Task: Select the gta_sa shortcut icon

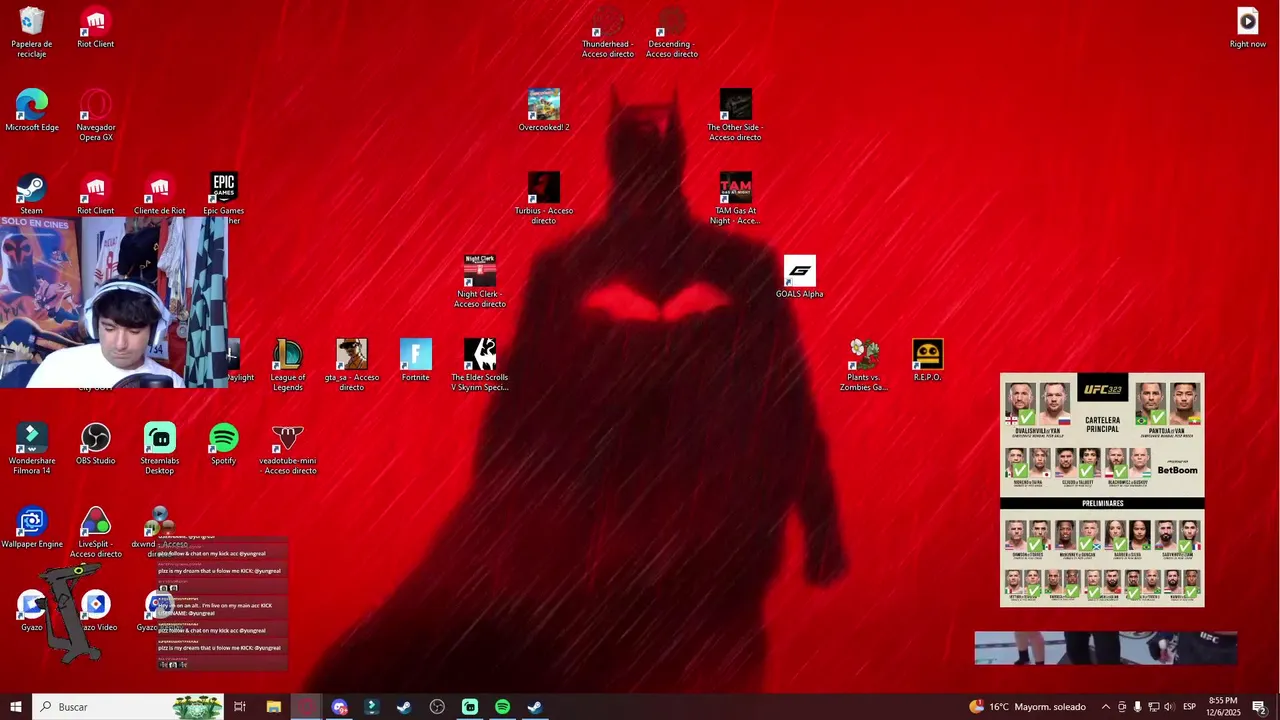Action: point(352,365)
